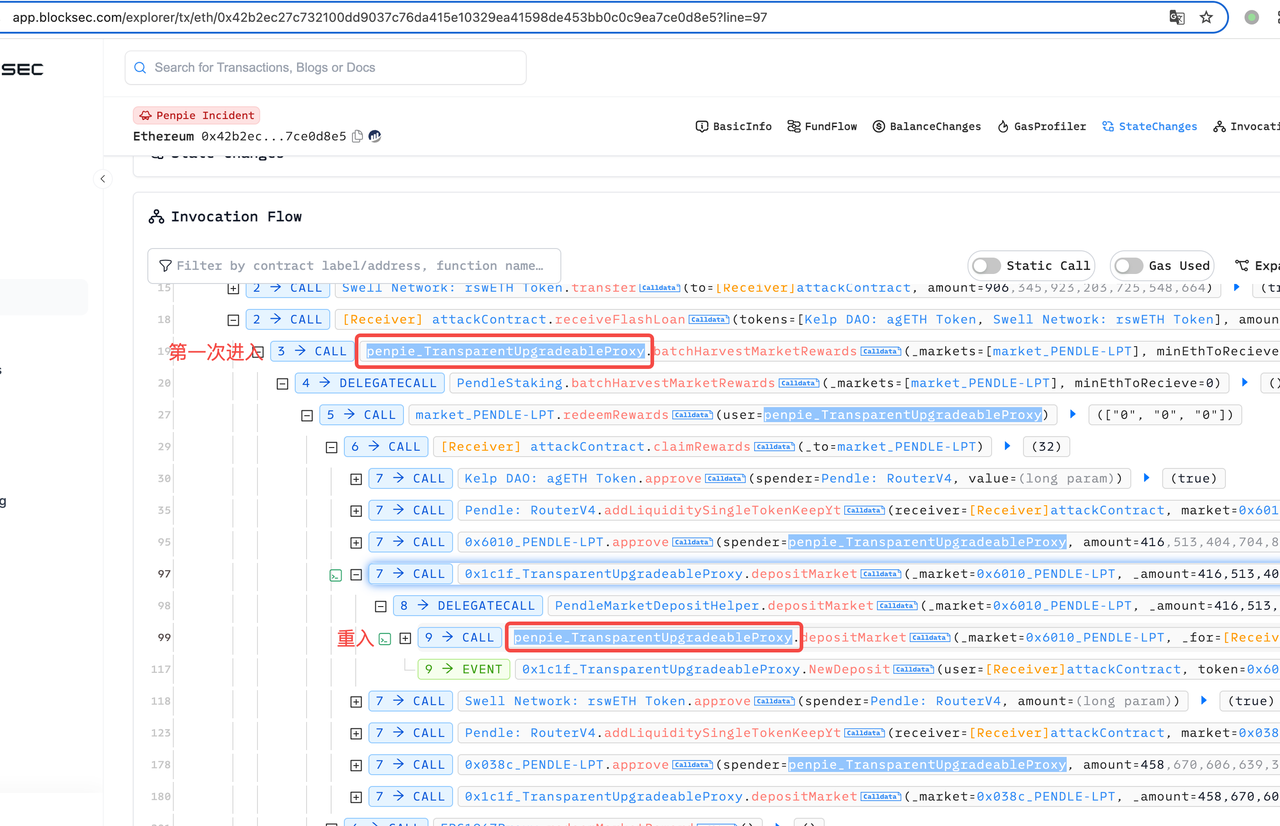Switch to the GasProfiler tab
The width and height of the screenshot is (1280, 826).
(x=1041, y=127)
